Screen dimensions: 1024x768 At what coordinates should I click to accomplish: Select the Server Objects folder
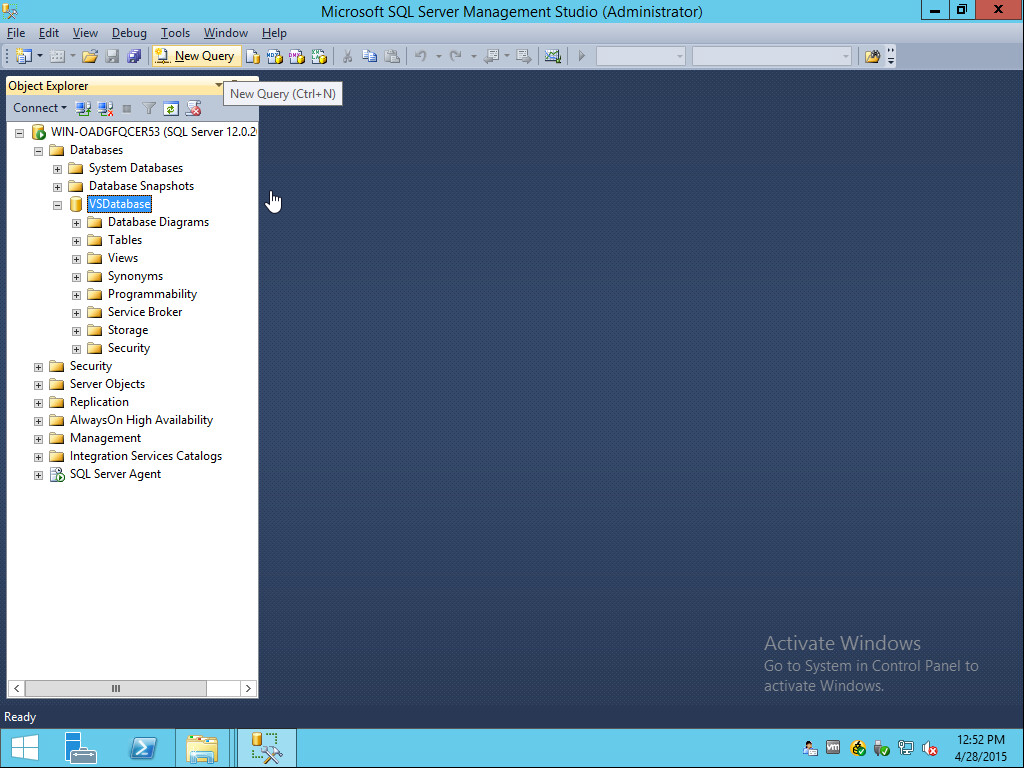(x=107, y=384)
